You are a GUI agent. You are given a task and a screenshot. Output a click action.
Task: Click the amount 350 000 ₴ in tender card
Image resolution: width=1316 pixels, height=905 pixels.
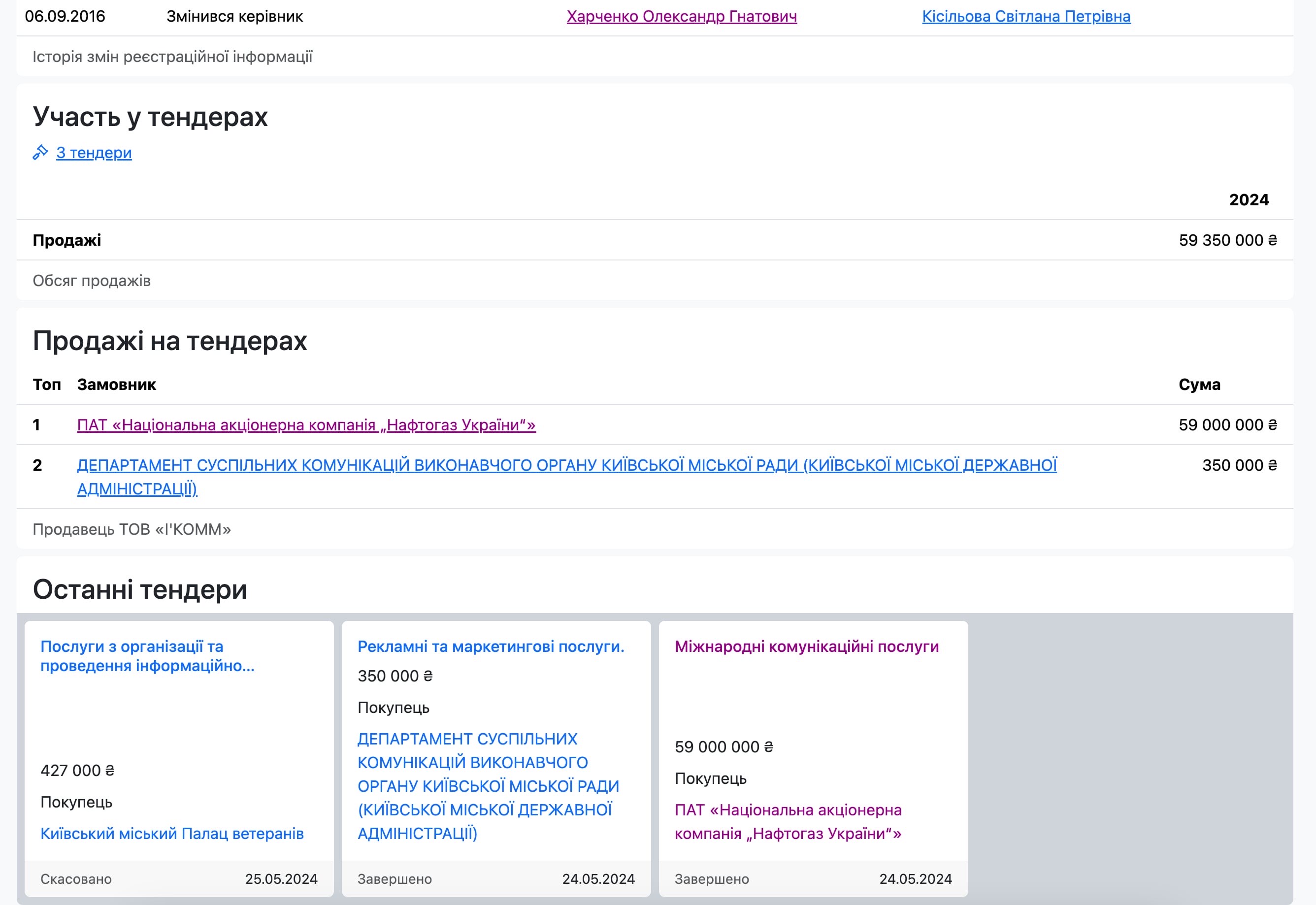[395, 676]
